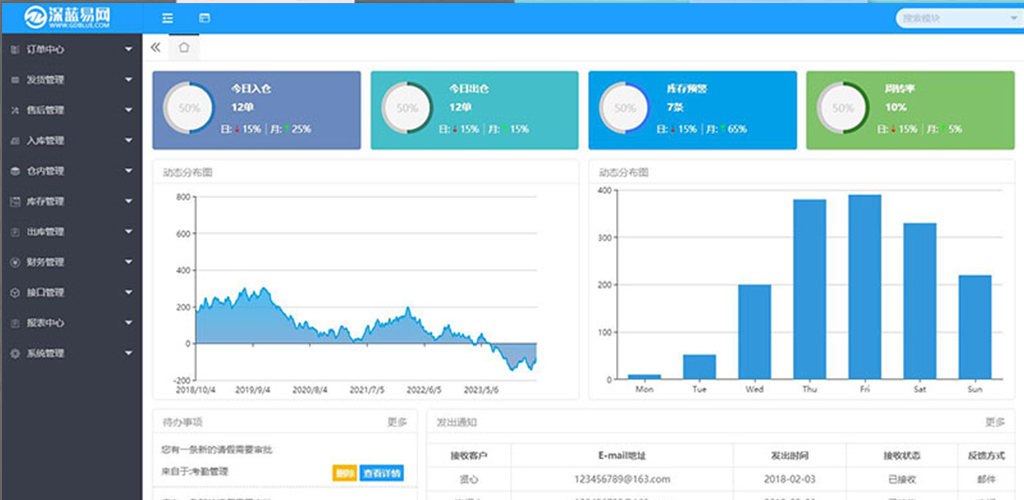Click the Thu bar in bar chart
1024x500 pixels.
click(x=810, y=289)
